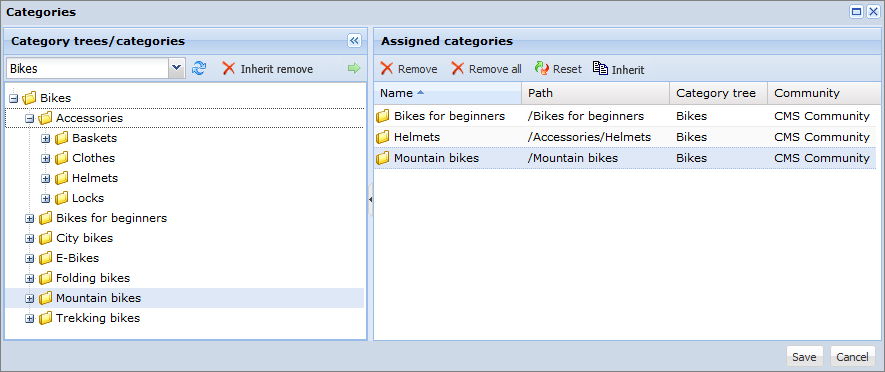Maximize the Categories dialog
The image size is (885, 372).
(856, 12)
